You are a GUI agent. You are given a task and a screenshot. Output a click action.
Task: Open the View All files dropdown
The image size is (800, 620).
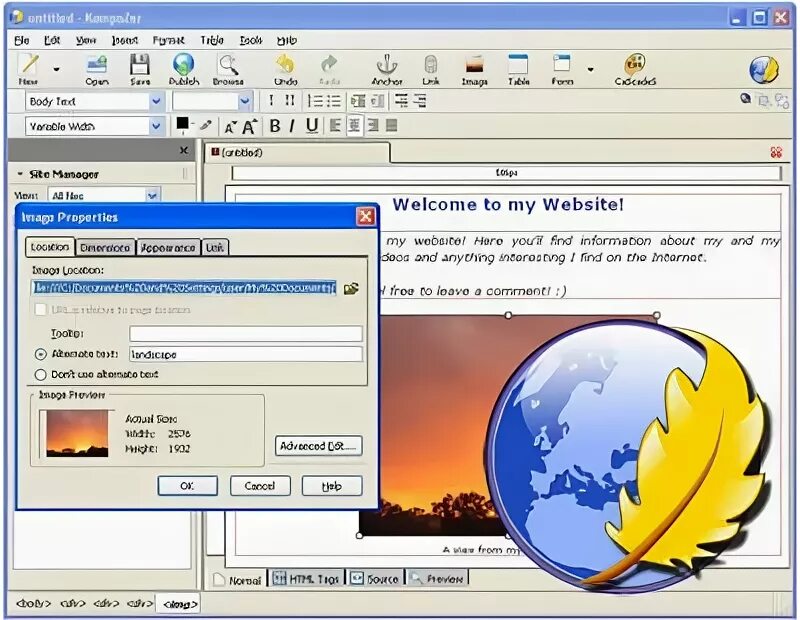[105, 195]
